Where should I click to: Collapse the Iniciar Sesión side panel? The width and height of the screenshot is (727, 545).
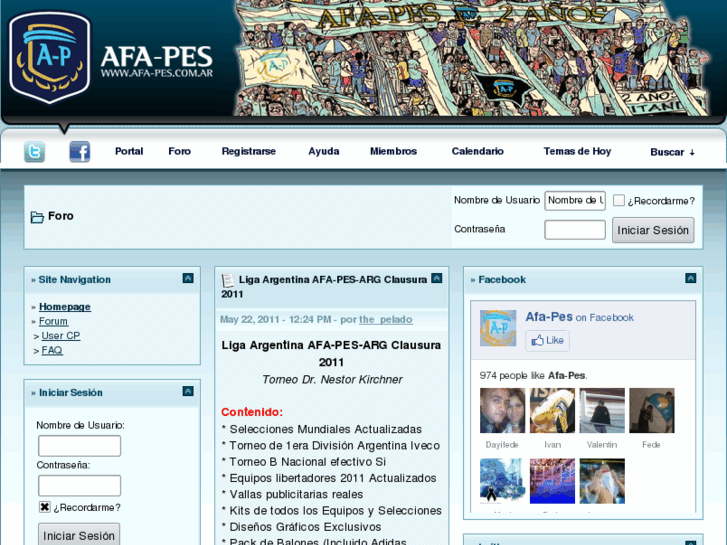[188, 391]
